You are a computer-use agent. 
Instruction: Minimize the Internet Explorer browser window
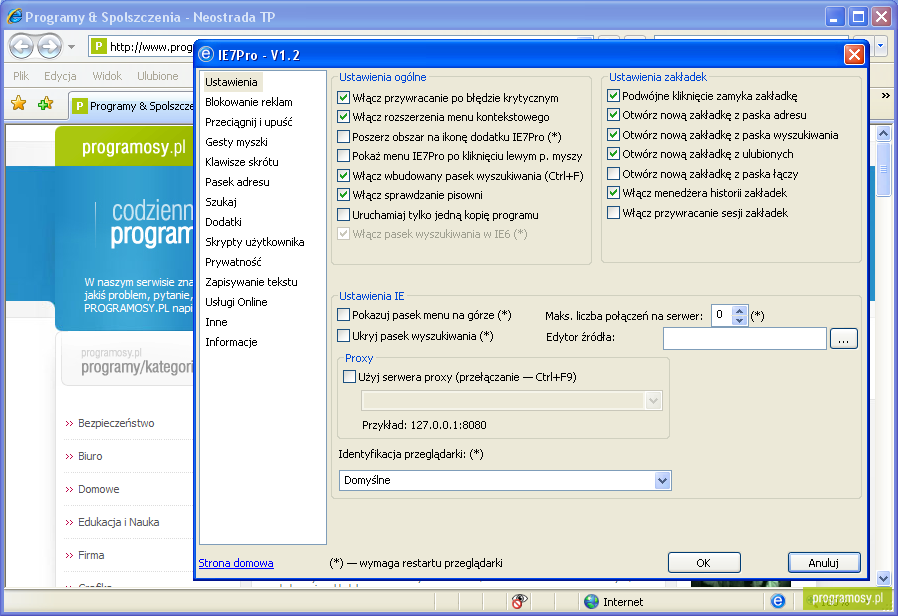point(835,17)
